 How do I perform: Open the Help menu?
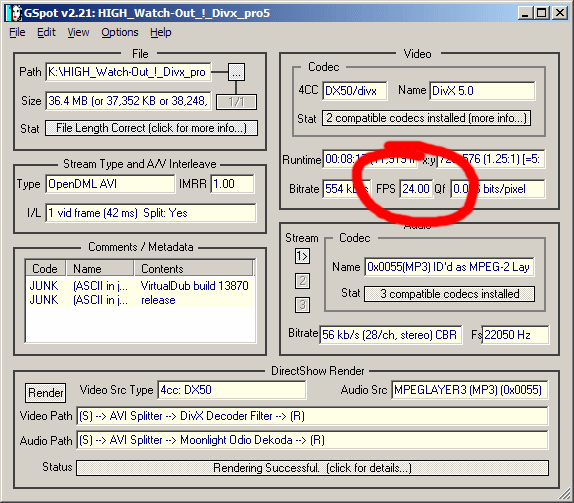point(160,33)
